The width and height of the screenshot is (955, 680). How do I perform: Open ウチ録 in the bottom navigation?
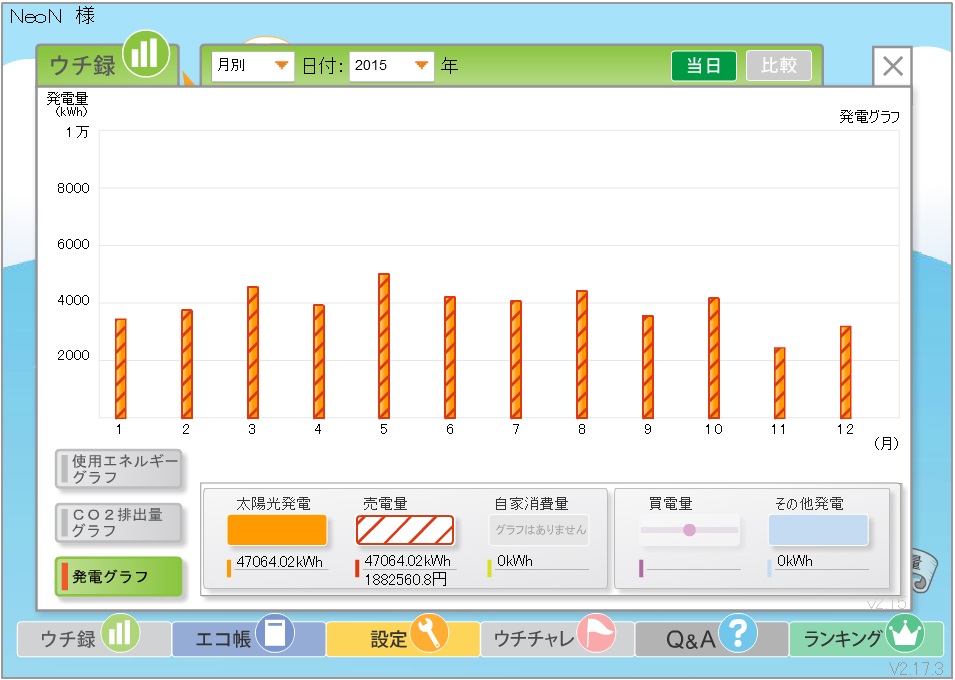(94, 639)
